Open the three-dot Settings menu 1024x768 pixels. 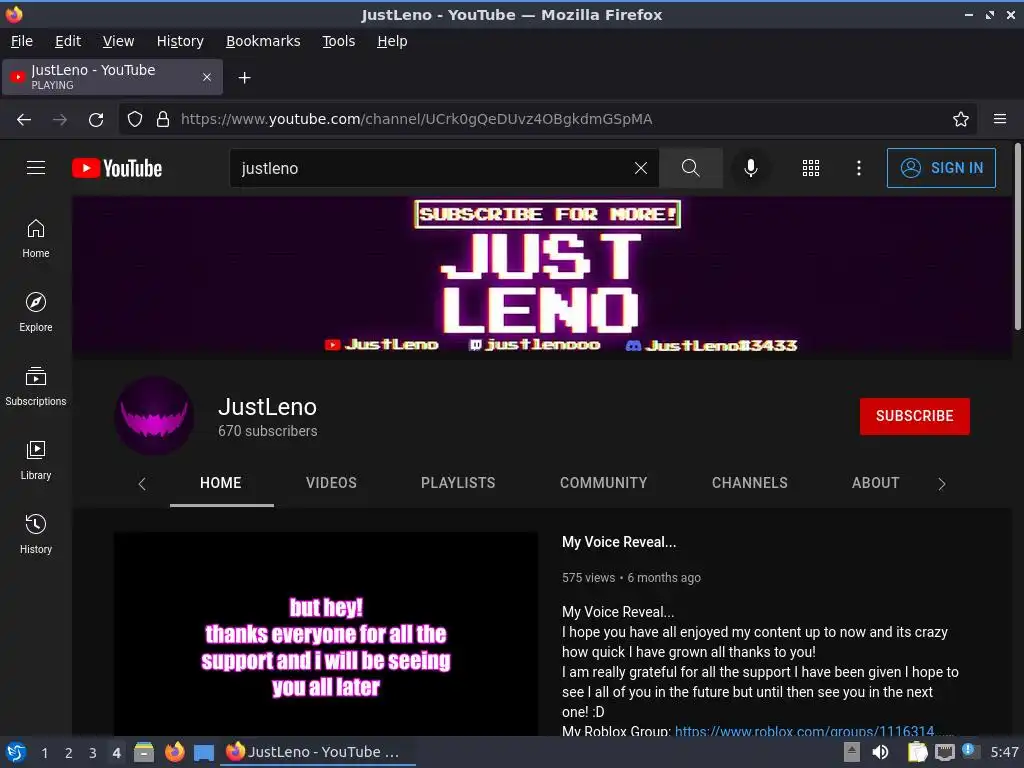tap(859, 168)
